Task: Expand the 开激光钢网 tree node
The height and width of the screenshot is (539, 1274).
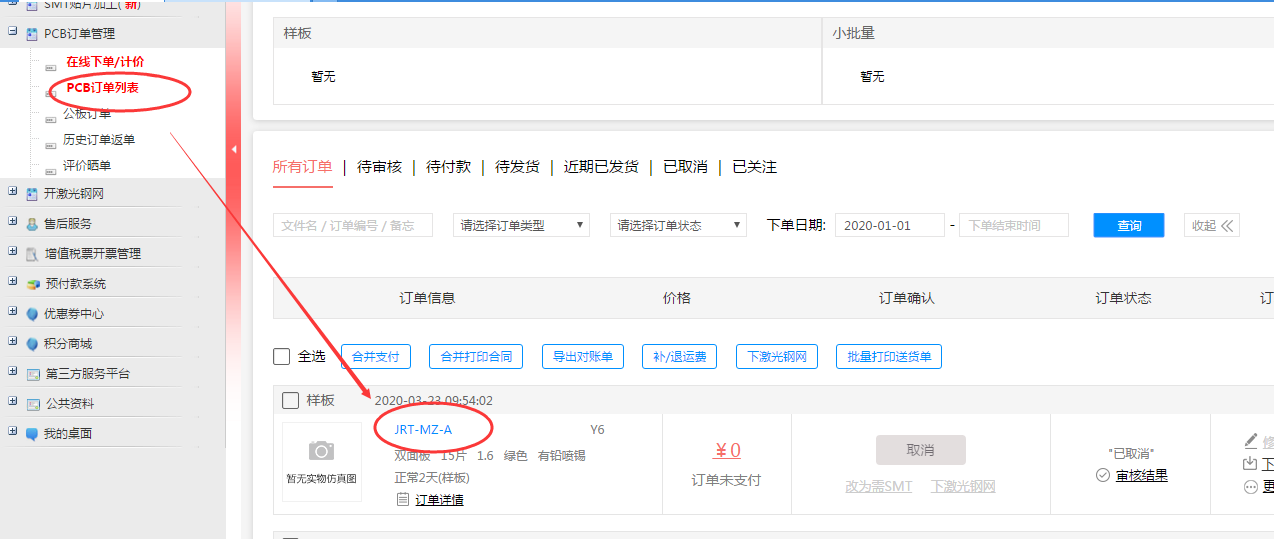Action: (x=12, y=193)
